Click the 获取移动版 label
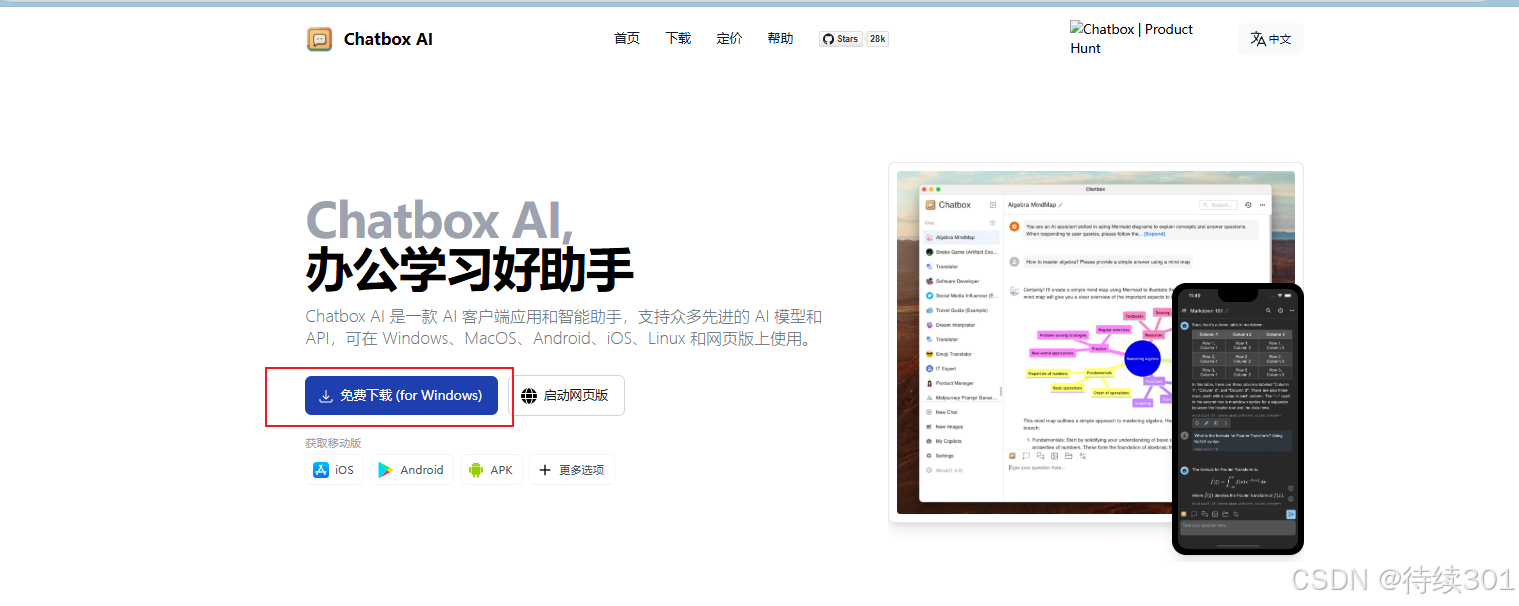 (333, 443)
